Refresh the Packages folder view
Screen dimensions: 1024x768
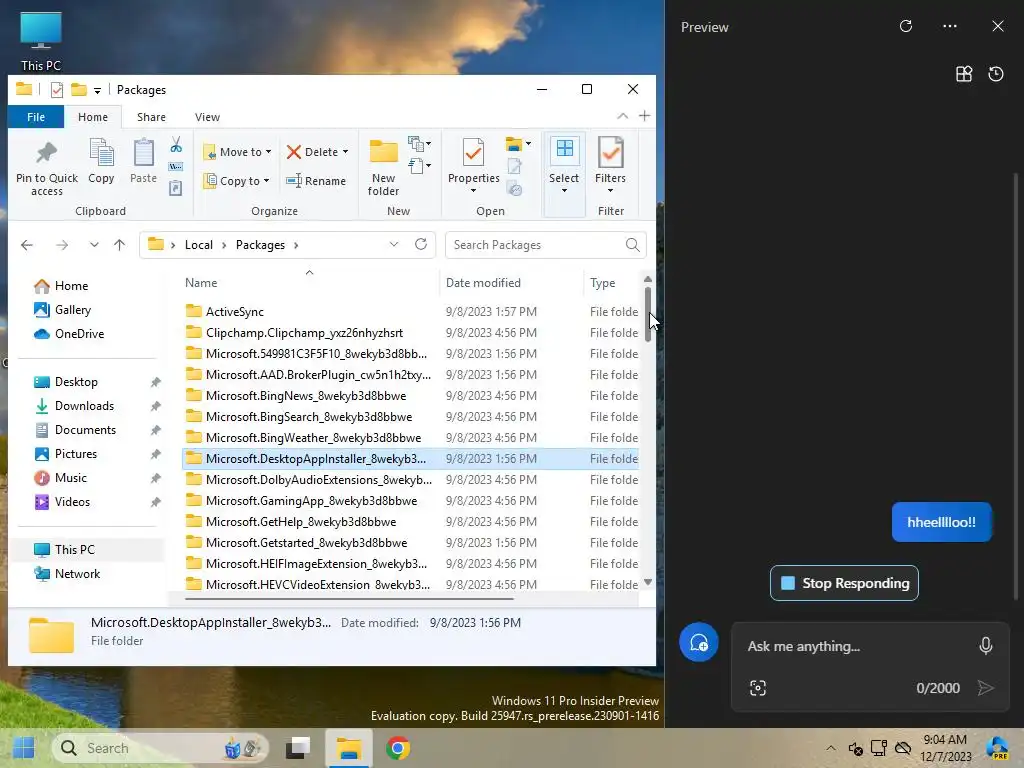[421, 244]
